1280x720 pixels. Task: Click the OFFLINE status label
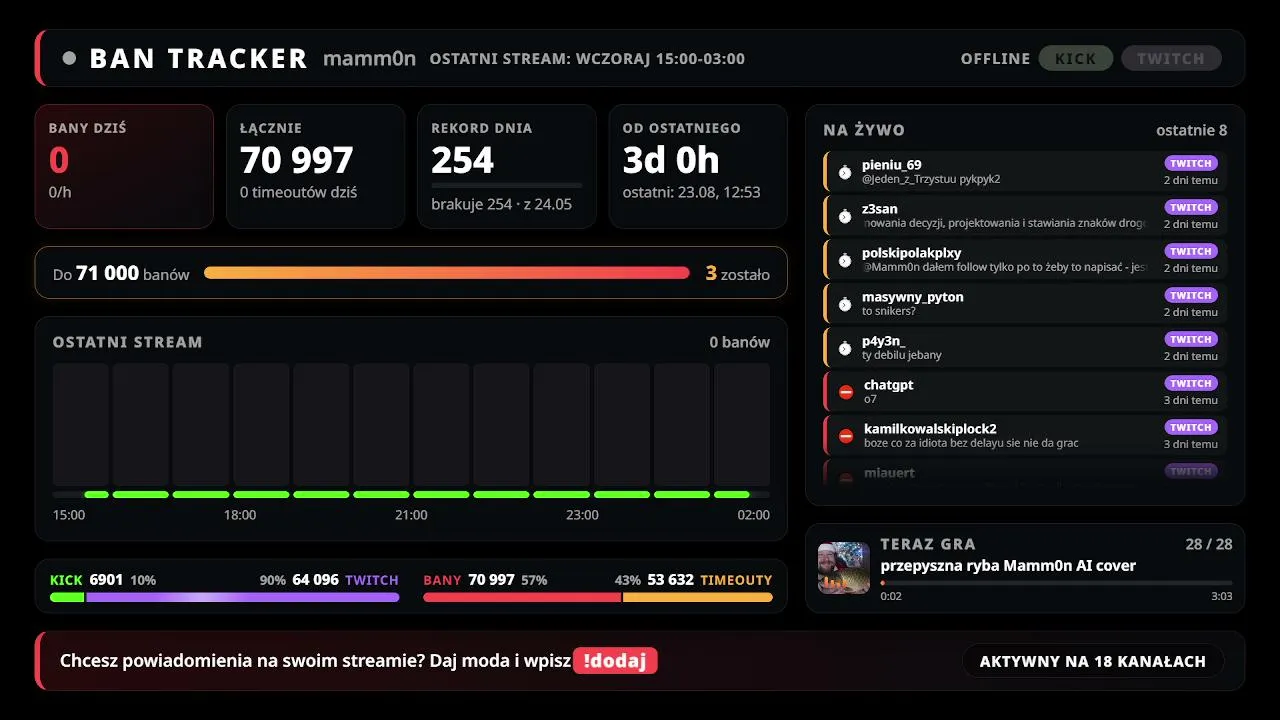[995, 59]
